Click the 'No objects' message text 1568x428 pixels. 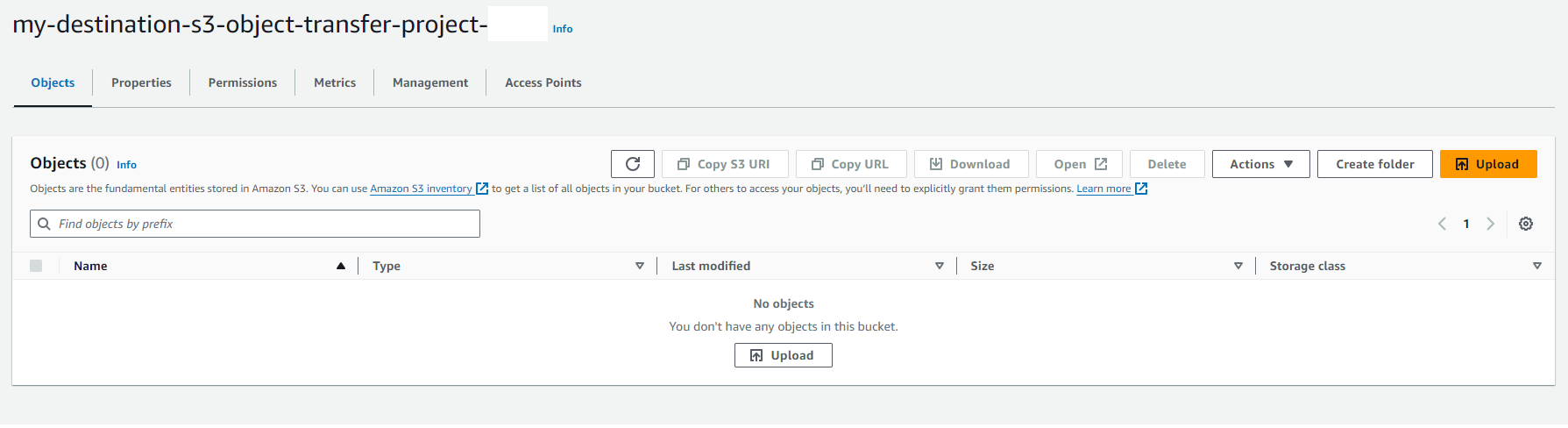[x=784, y=303]
